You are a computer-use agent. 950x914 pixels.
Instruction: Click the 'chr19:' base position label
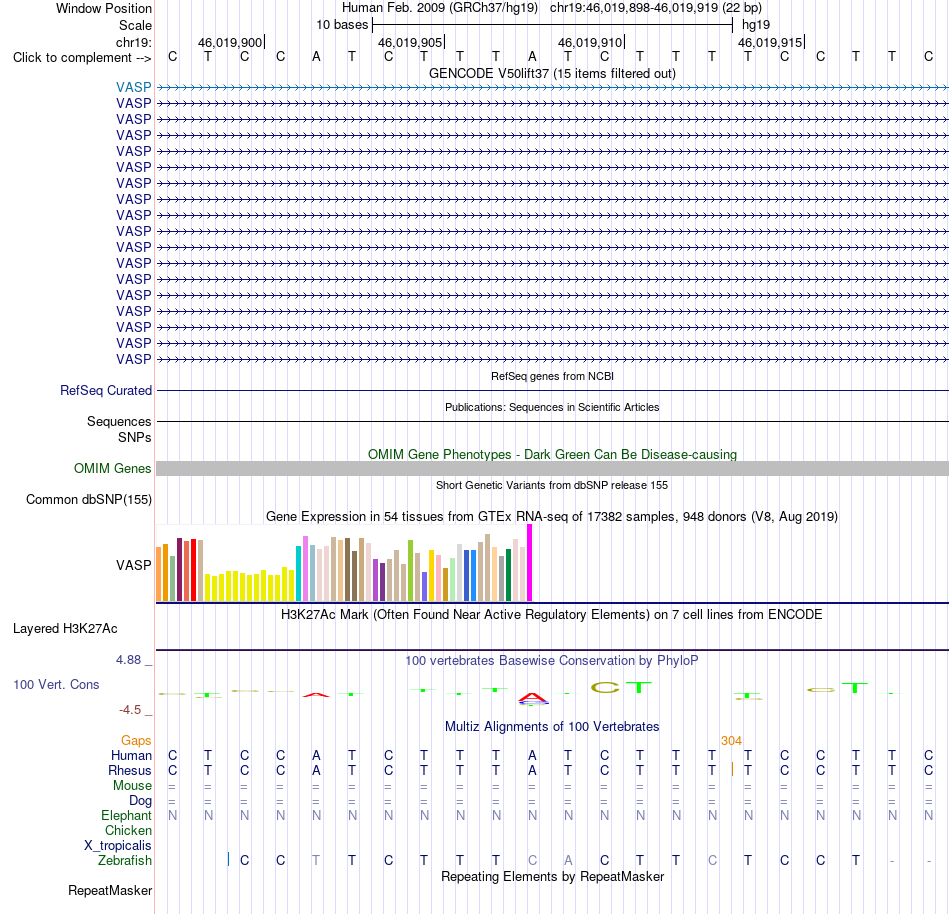(134, 42)
